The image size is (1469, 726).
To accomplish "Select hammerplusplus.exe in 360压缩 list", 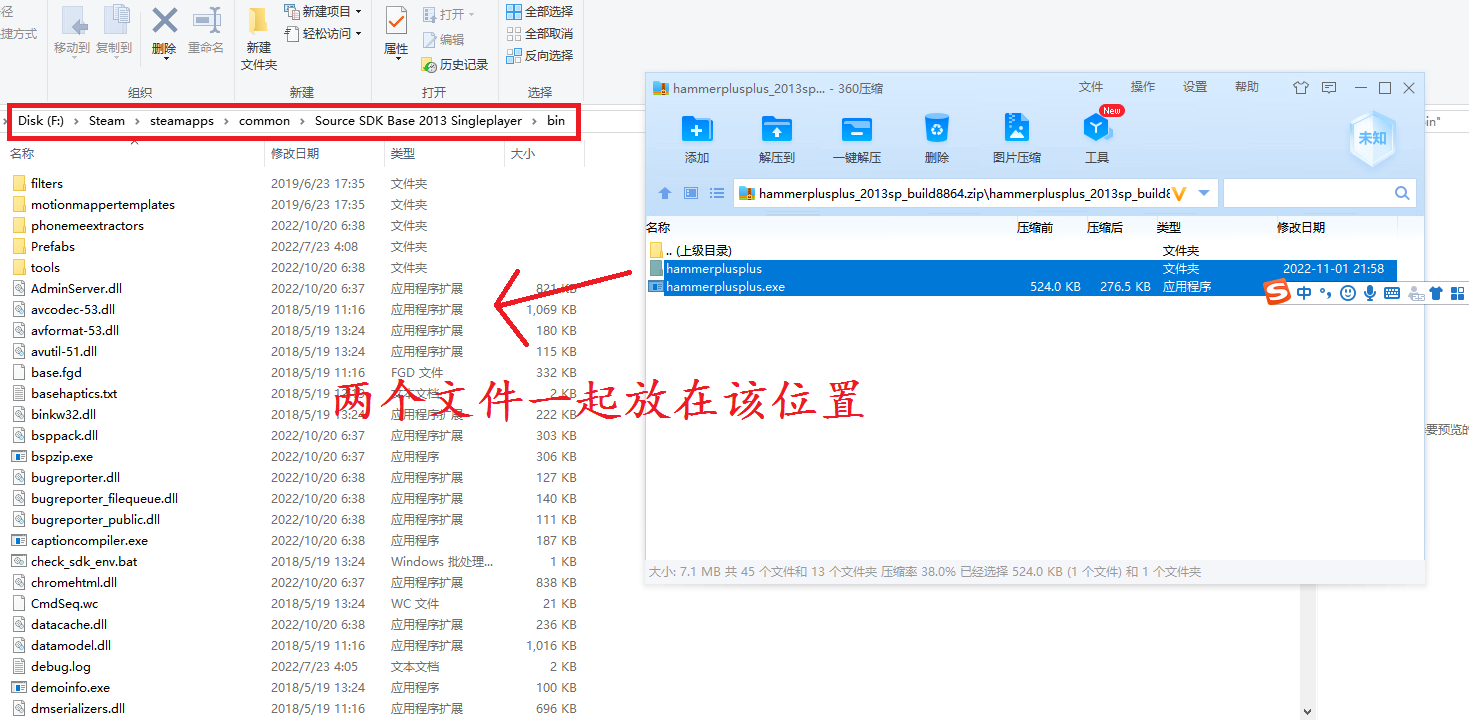I will click(x=1020, y=287).
